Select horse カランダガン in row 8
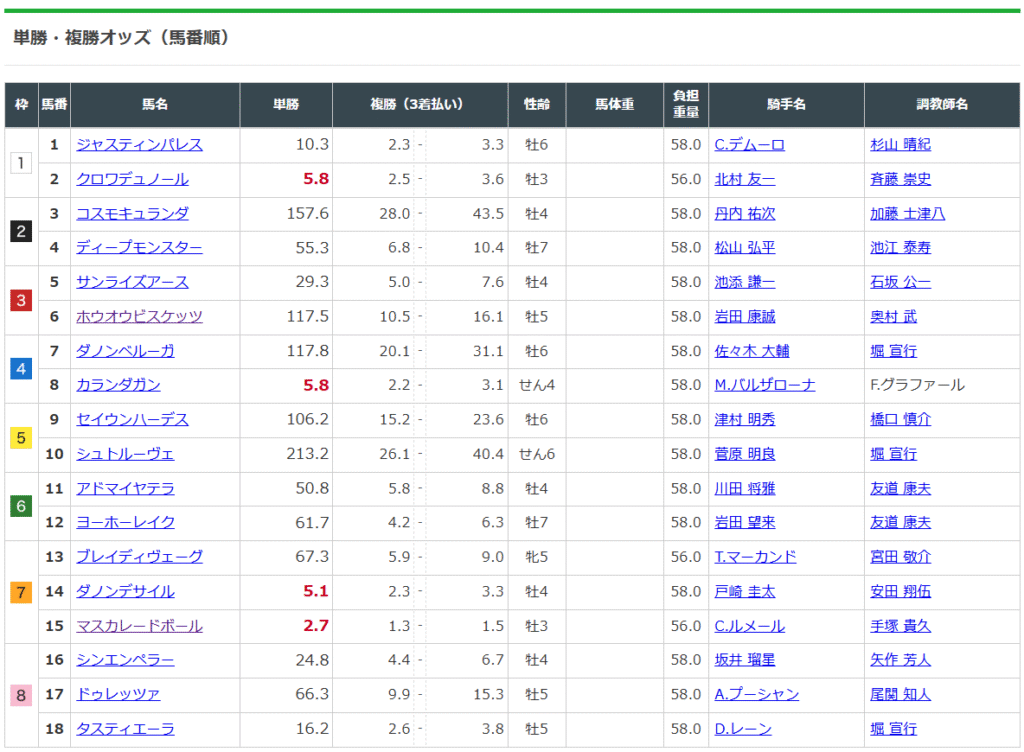The image size is (1024, 752). point(118,385)
